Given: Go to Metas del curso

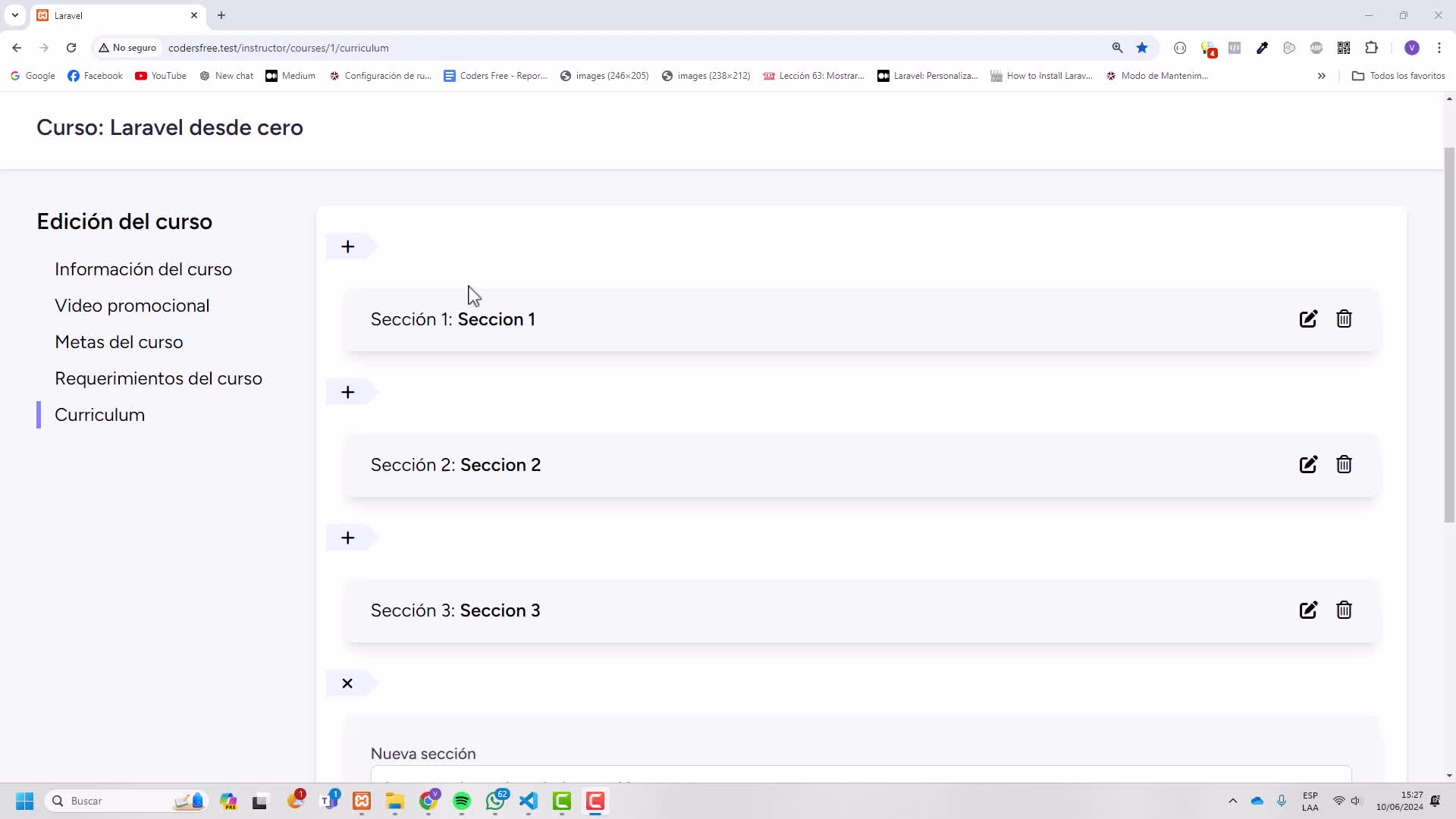Looking at the screenshot, I should coord(119,342).
